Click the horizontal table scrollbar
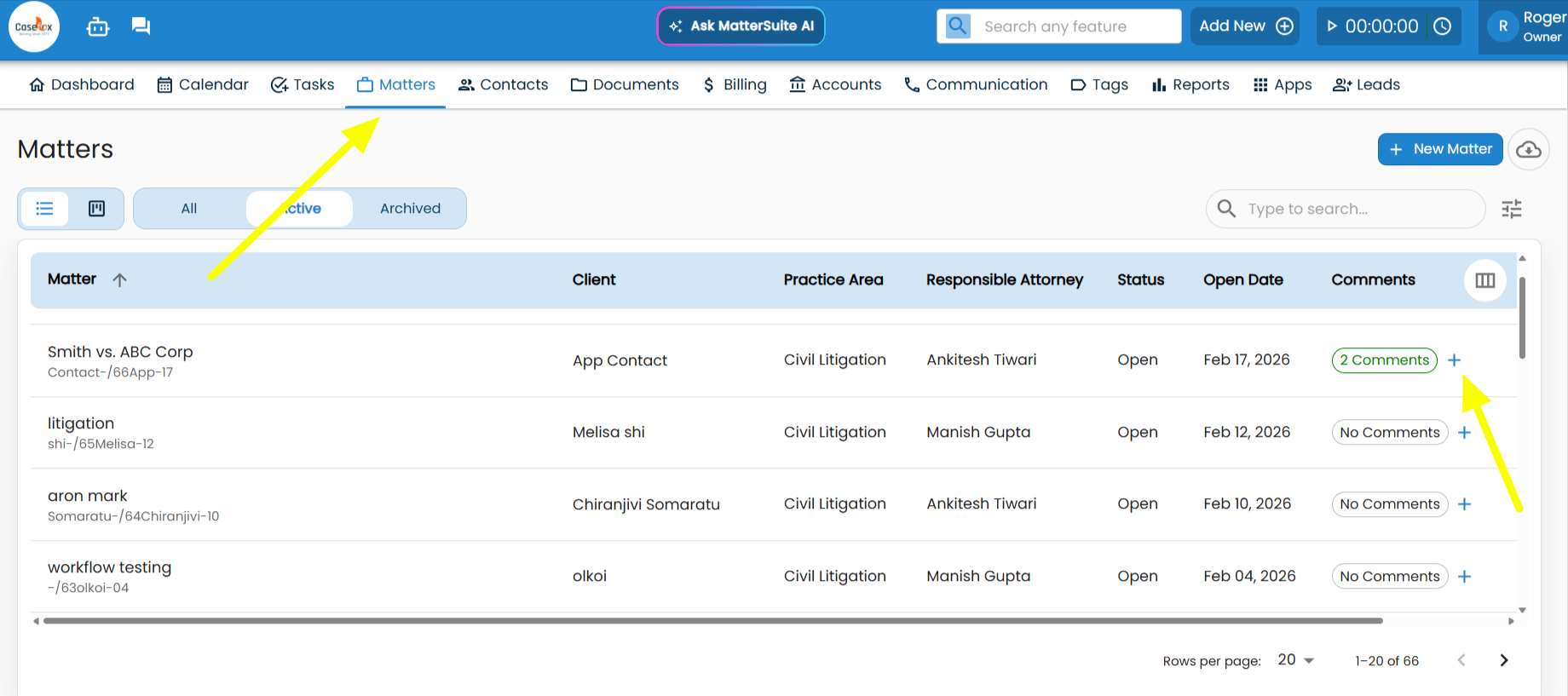This screenshot has height=696, width=1568. point(712,621)
